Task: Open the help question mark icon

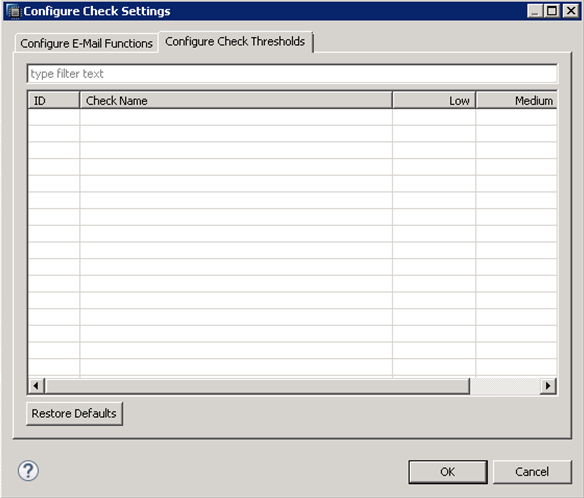Action: pyautogui.click(x=28, y=471)
